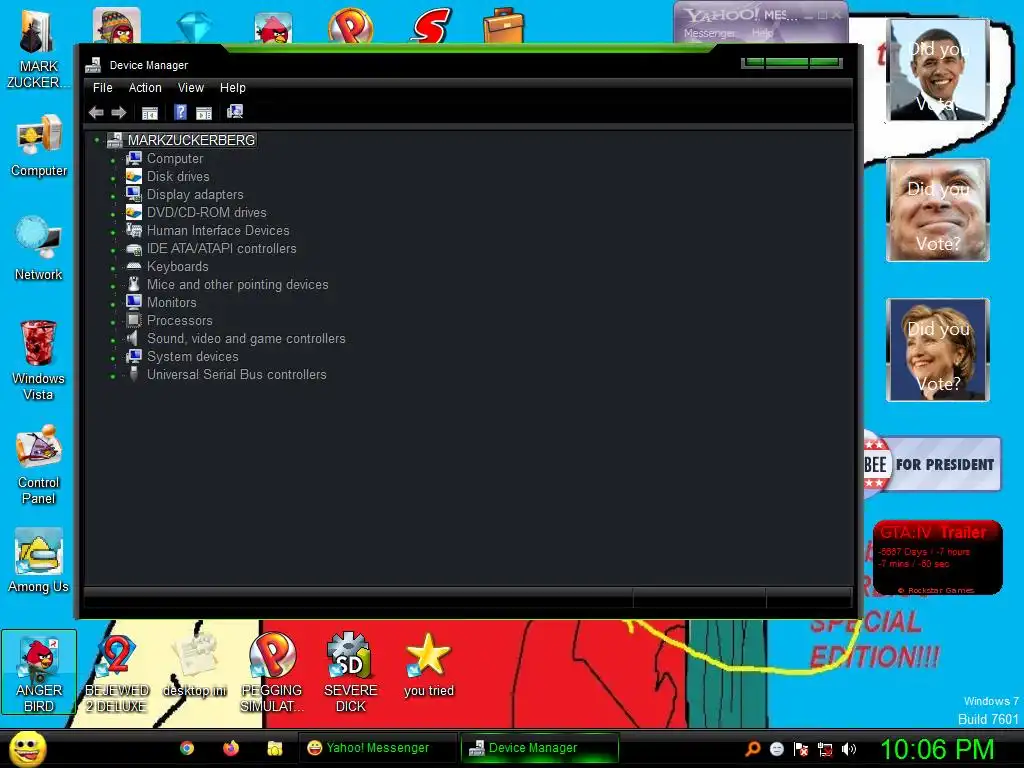The image size is (1024, 768).
Task: Click the Scan for hardware changes toolbar icon
Action: click(x=235, y=112)
